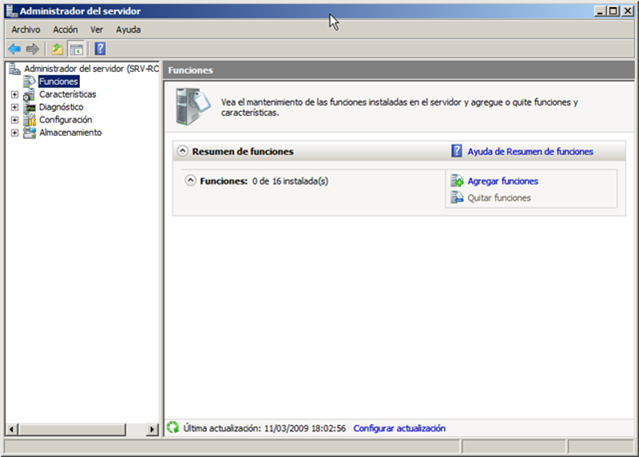Expand the Características tree node
639x457 pixels.
pyautogui.click(x=14, y=94)
